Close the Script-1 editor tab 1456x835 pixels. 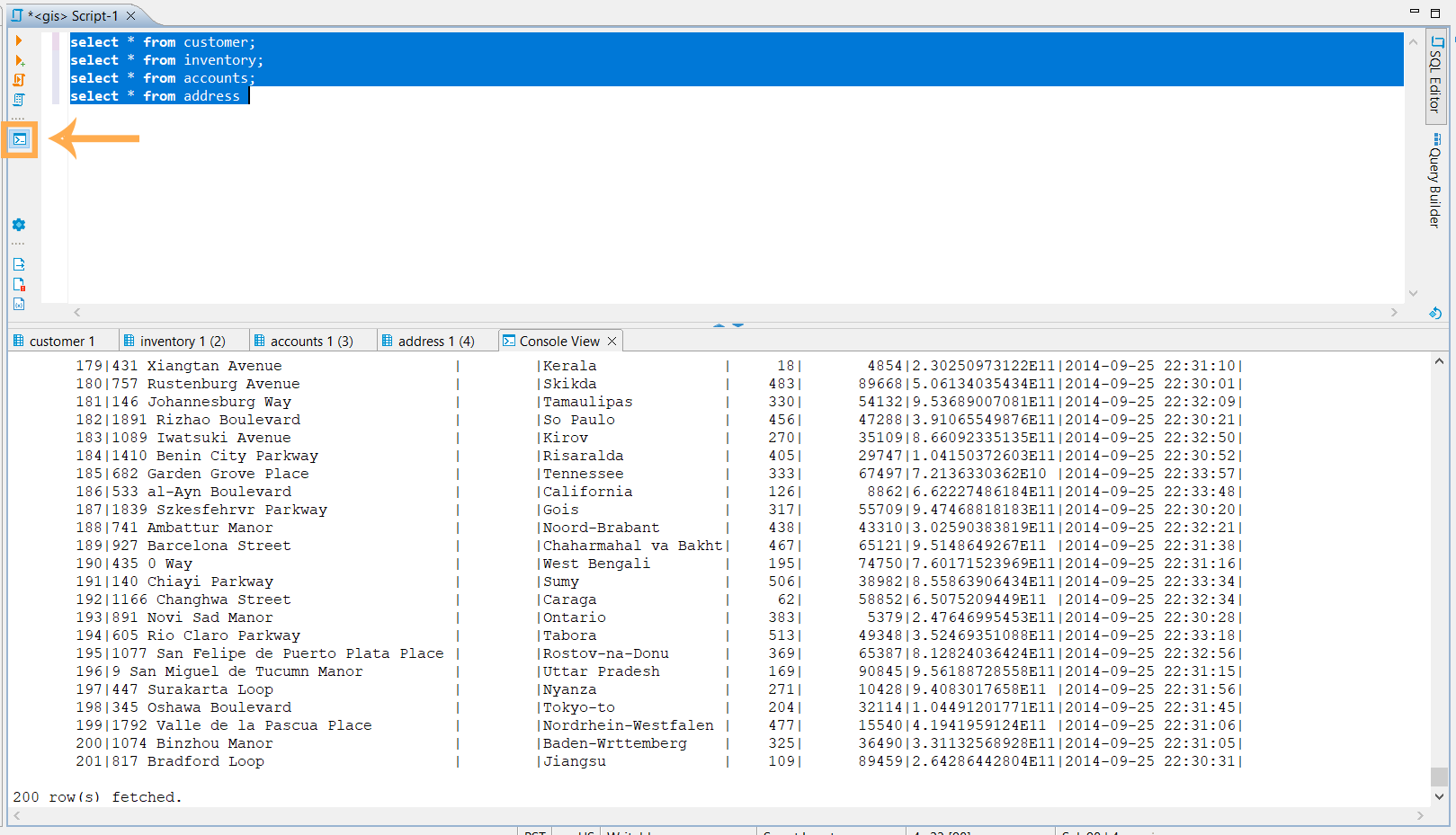(130, 14)
